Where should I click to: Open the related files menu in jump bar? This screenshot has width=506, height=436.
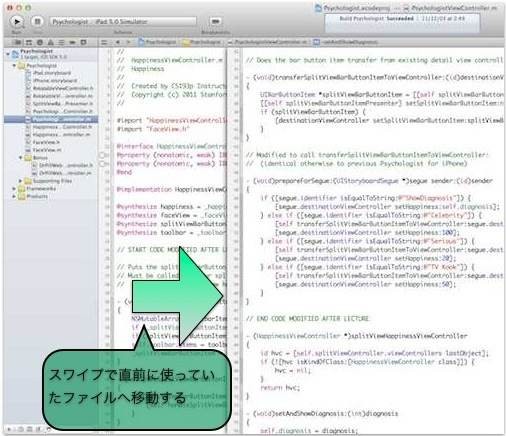[104, 42]
